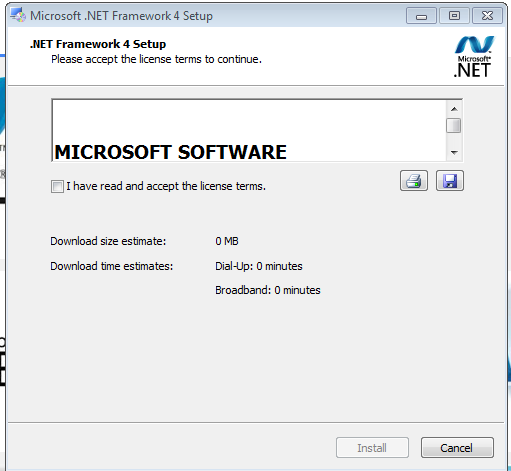Screen dimensions: 511x471
Task: Click license scrollbar up arrow
Action: pyautogui.click(x=454, y=109)
